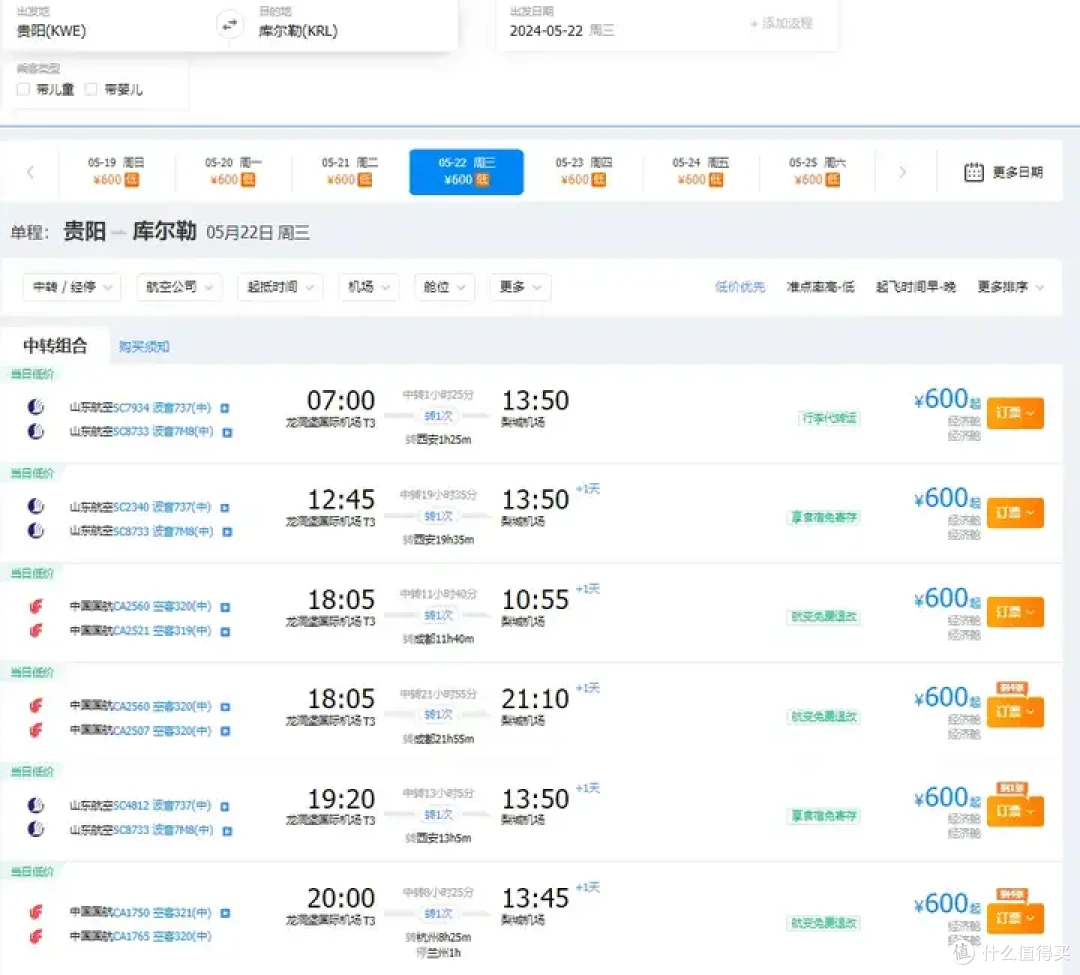Expand booking options for 12:45 flight

(1015, 513)
